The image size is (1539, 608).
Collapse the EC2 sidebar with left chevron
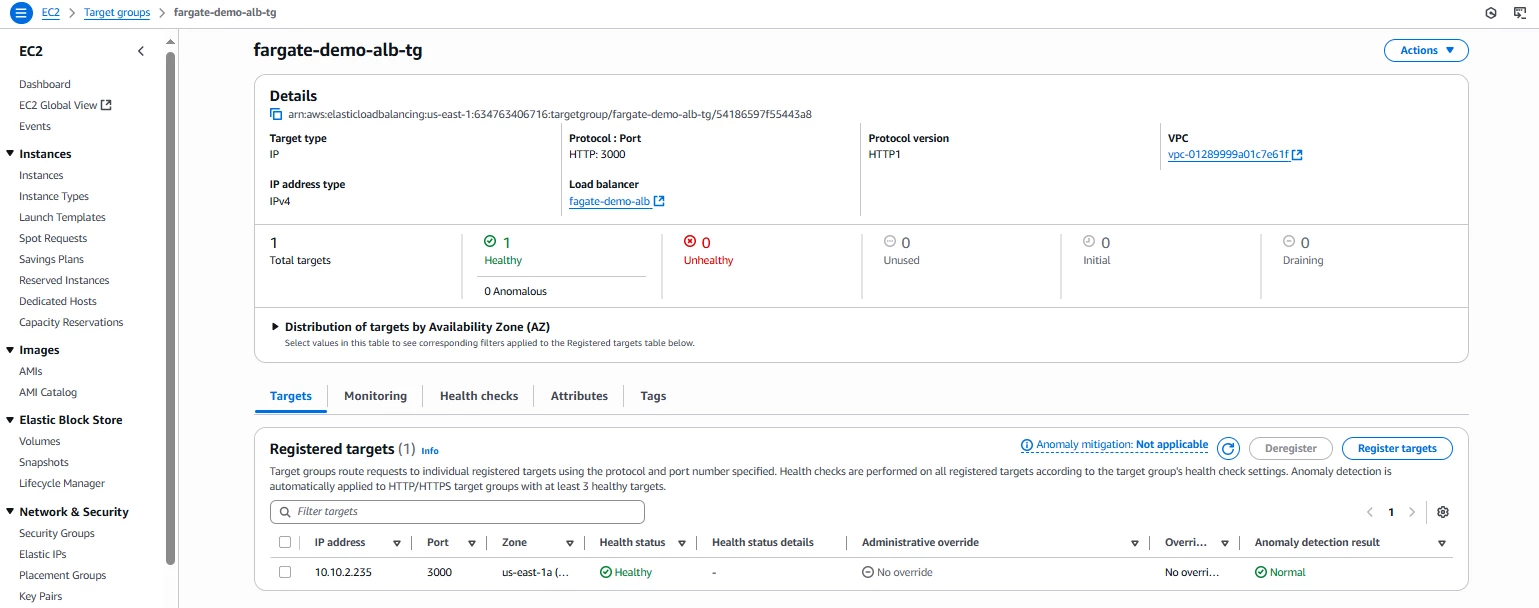click(x=141, y=51)
